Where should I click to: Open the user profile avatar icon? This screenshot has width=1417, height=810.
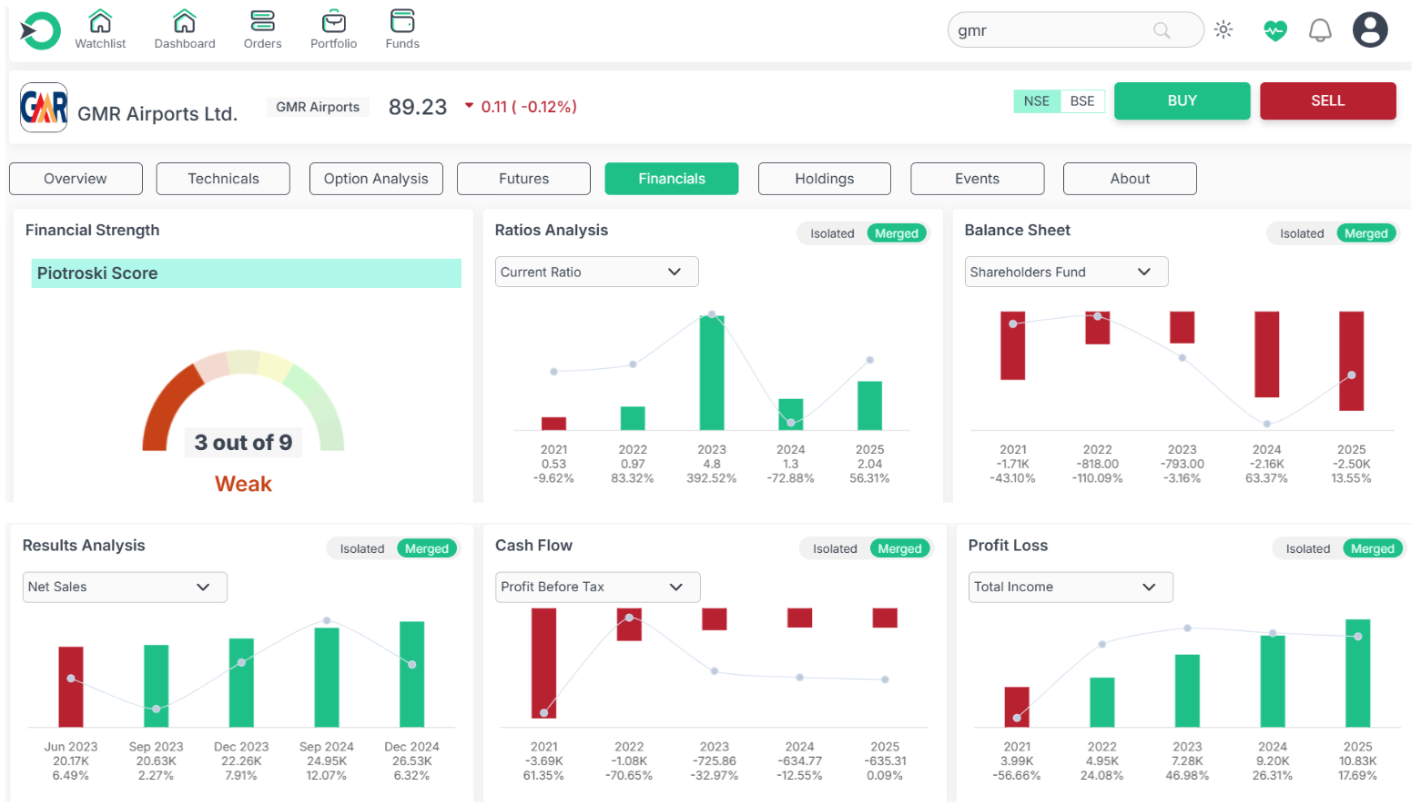pos(1370,30)
